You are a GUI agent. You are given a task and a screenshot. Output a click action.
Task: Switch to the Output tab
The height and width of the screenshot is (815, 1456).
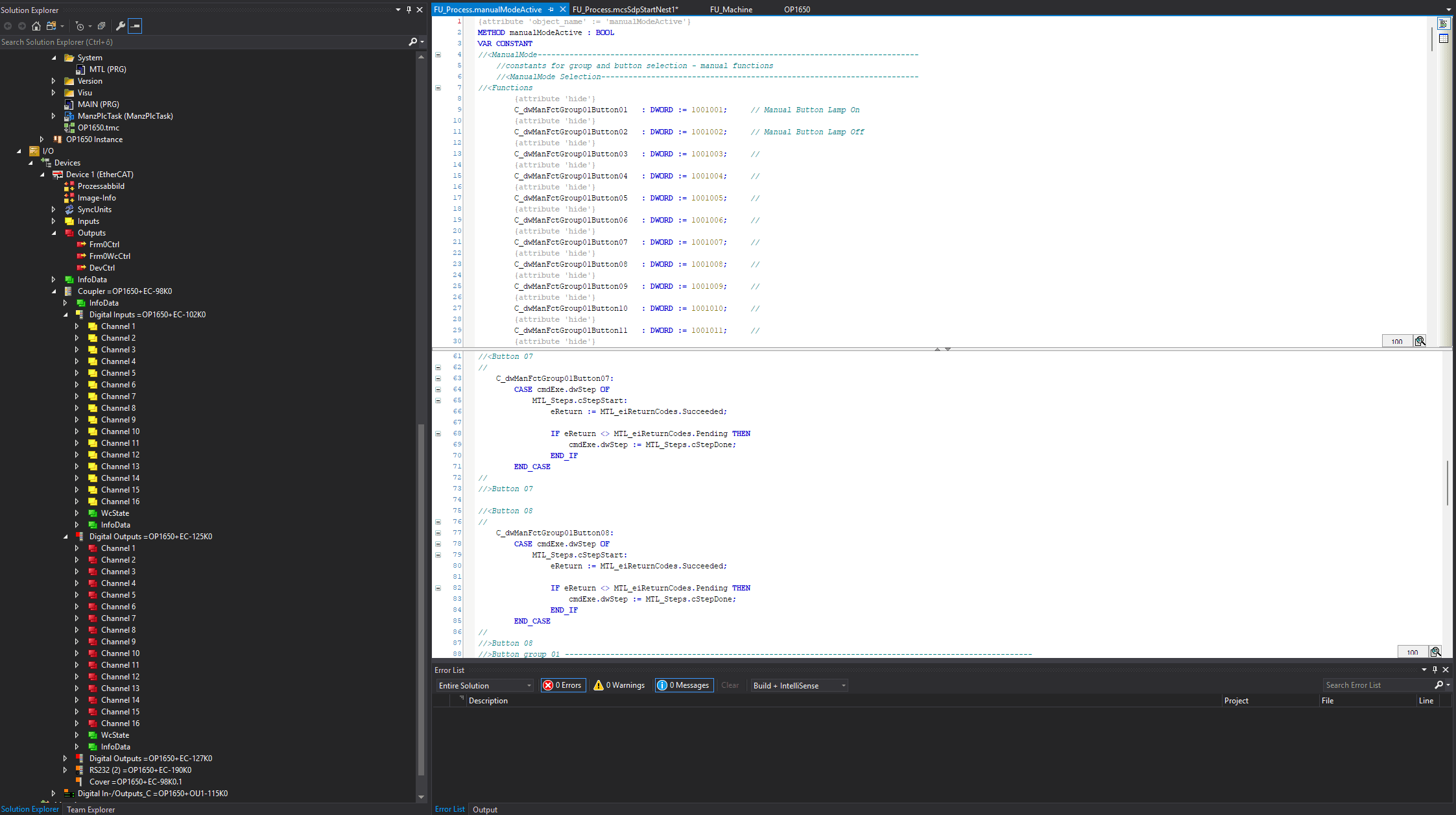click(x=484, y=809)
